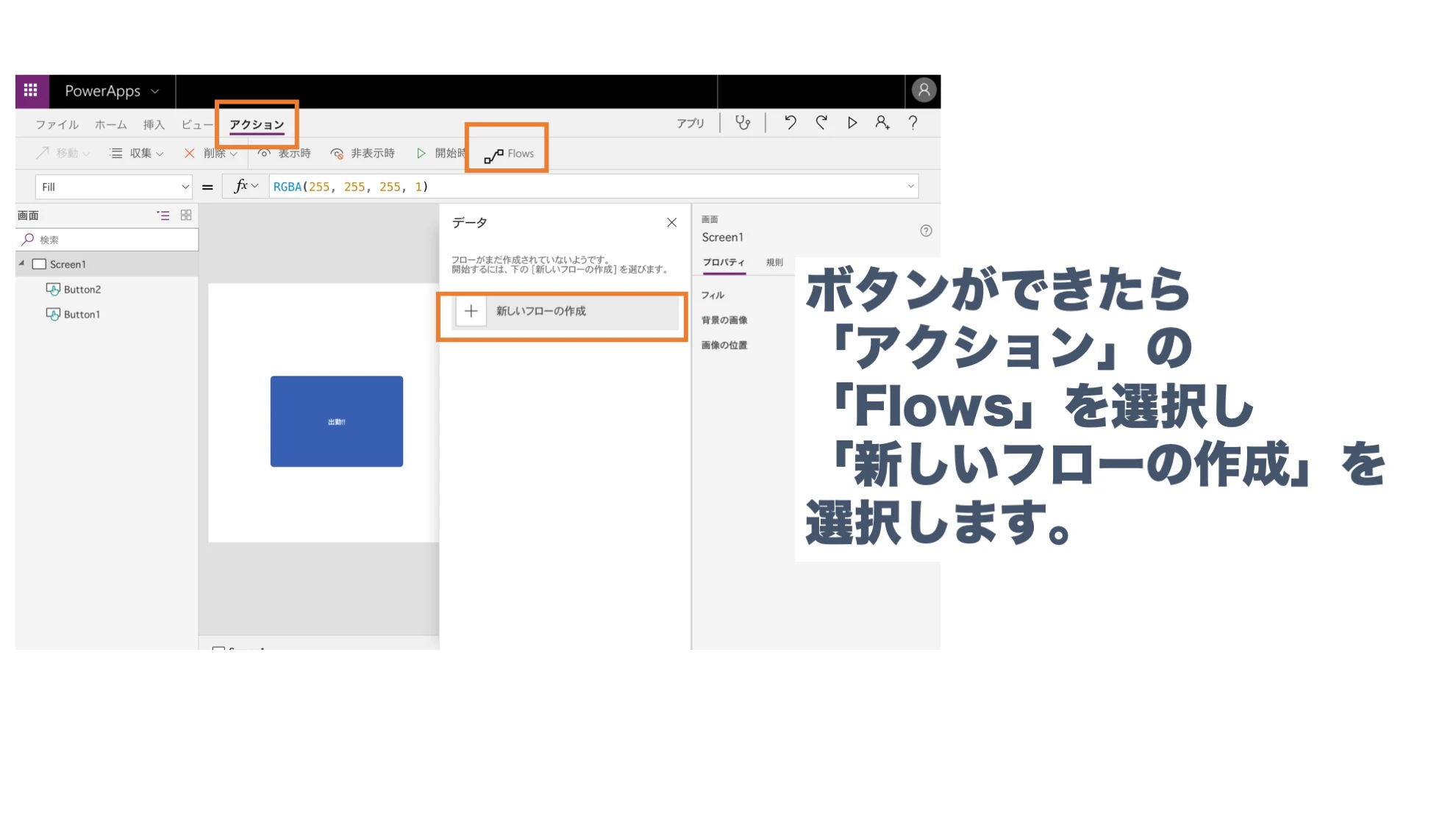The height and width of the screenshot is (819, 1456).
Task: Open the 収集 dropdown
Action: coord(137,154)
